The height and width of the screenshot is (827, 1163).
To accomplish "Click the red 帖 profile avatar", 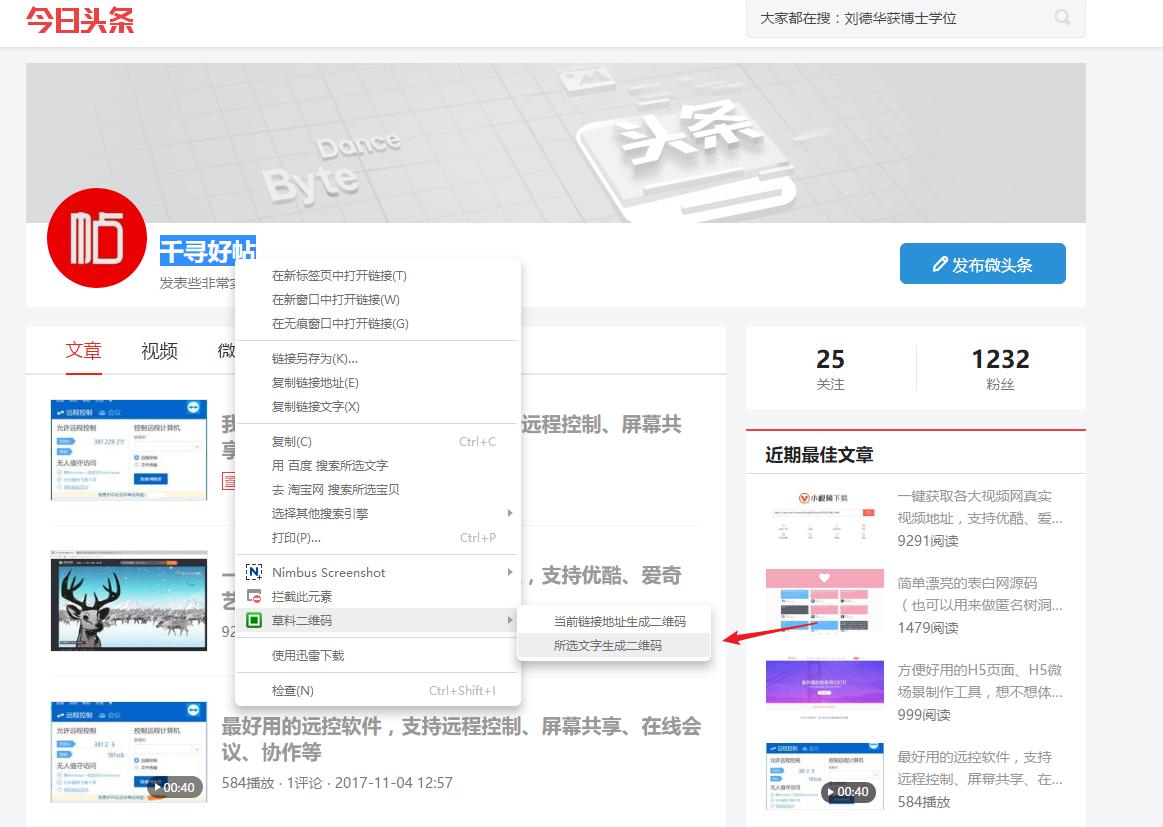I will pyautogui.click(x=96, y=238).
